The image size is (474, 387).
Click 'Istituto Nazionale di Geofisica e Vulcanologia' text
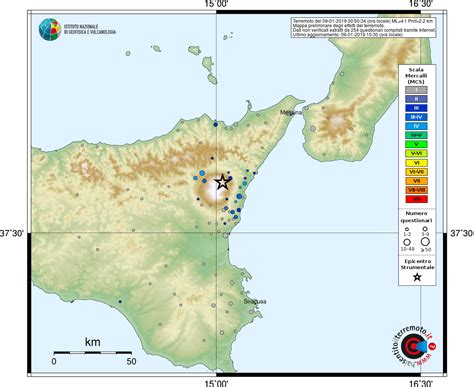90,29
